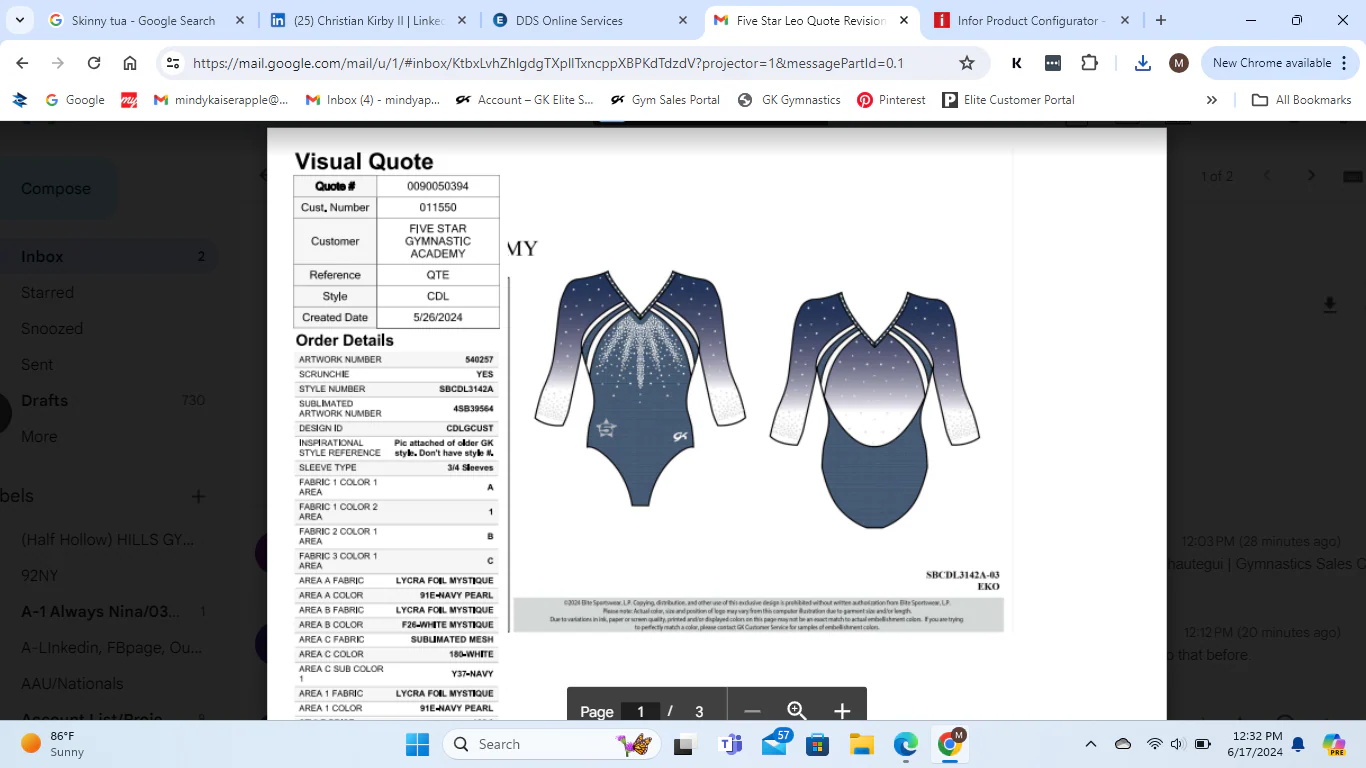Image resolution: width=1366 pixels, height=768 pixels.
Task: Open Gym Sales Portal bookmark
Action: click(x=665, y=100)
